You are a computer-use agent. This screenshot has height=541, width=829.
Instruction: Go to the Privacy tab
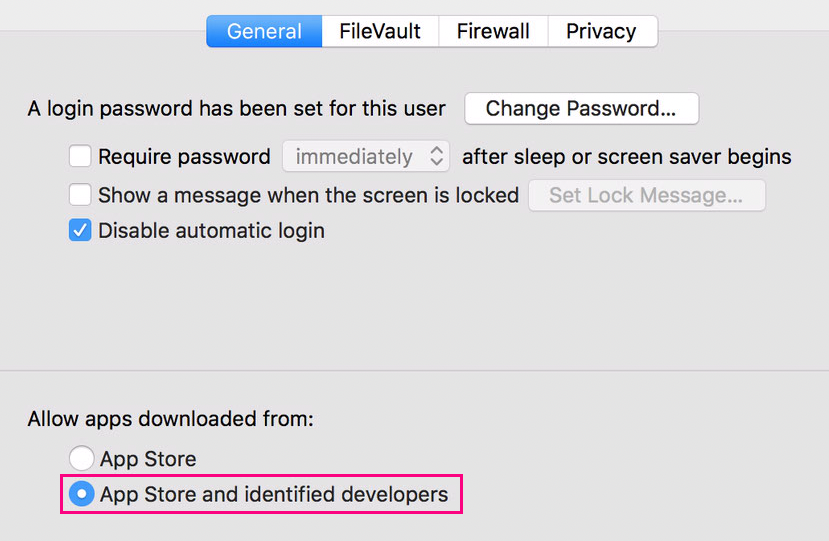(x=602, y=31)
